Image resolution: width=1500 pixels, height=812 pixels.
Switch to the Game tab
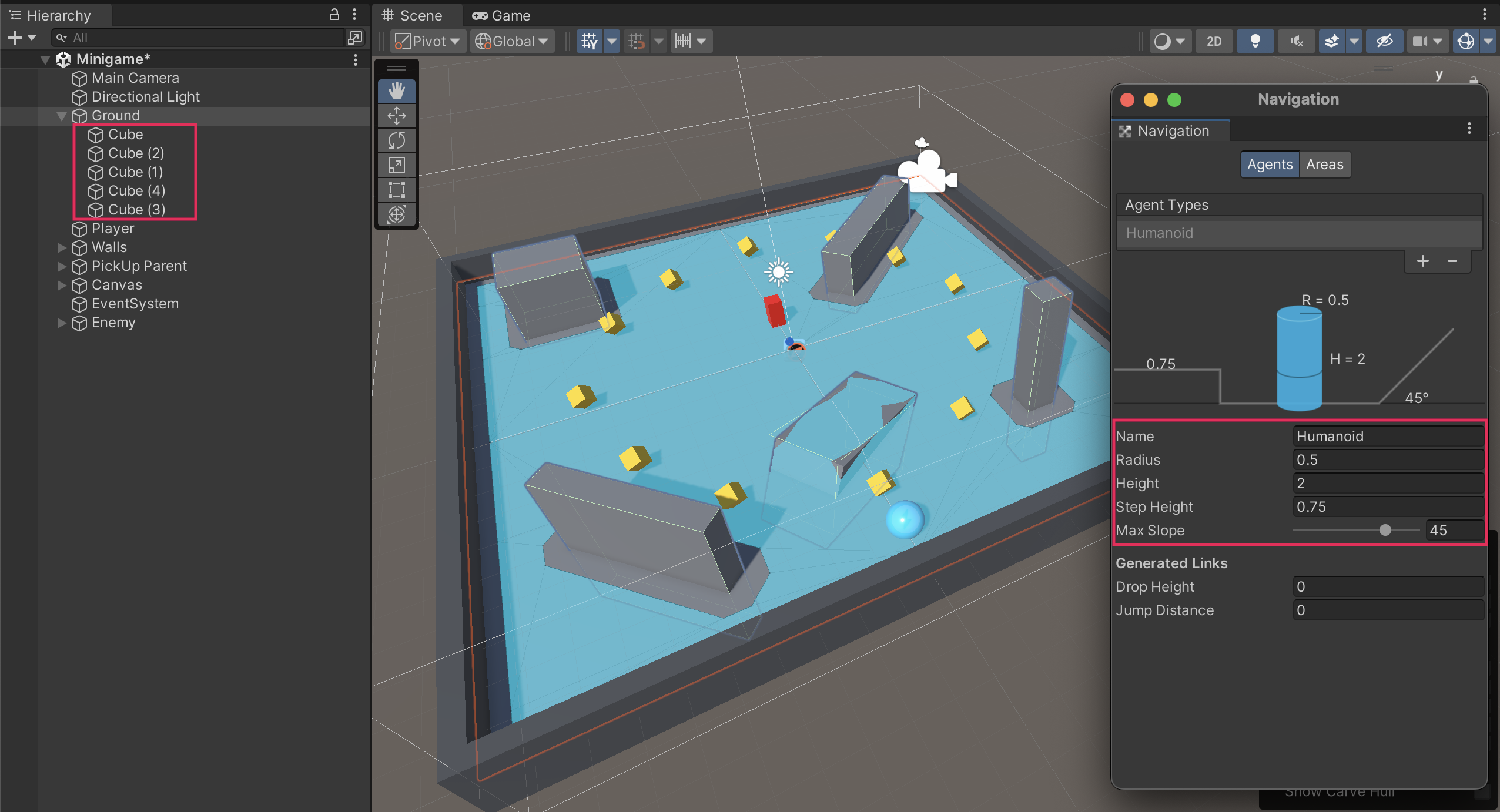[x=501, y=15]
